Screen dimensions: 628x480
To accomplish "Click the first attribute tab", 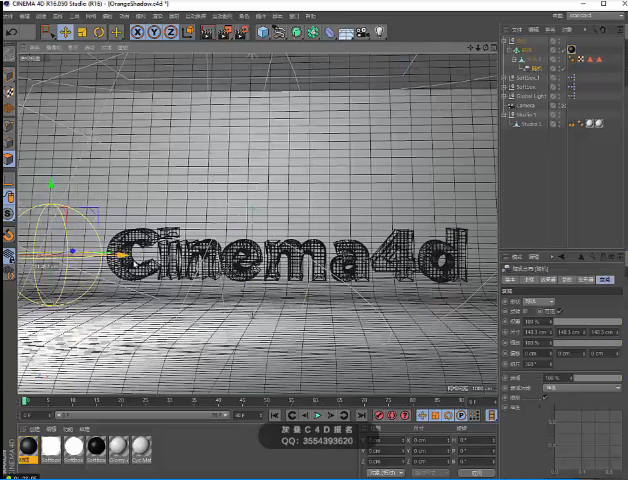I will [x=510, y=280].
